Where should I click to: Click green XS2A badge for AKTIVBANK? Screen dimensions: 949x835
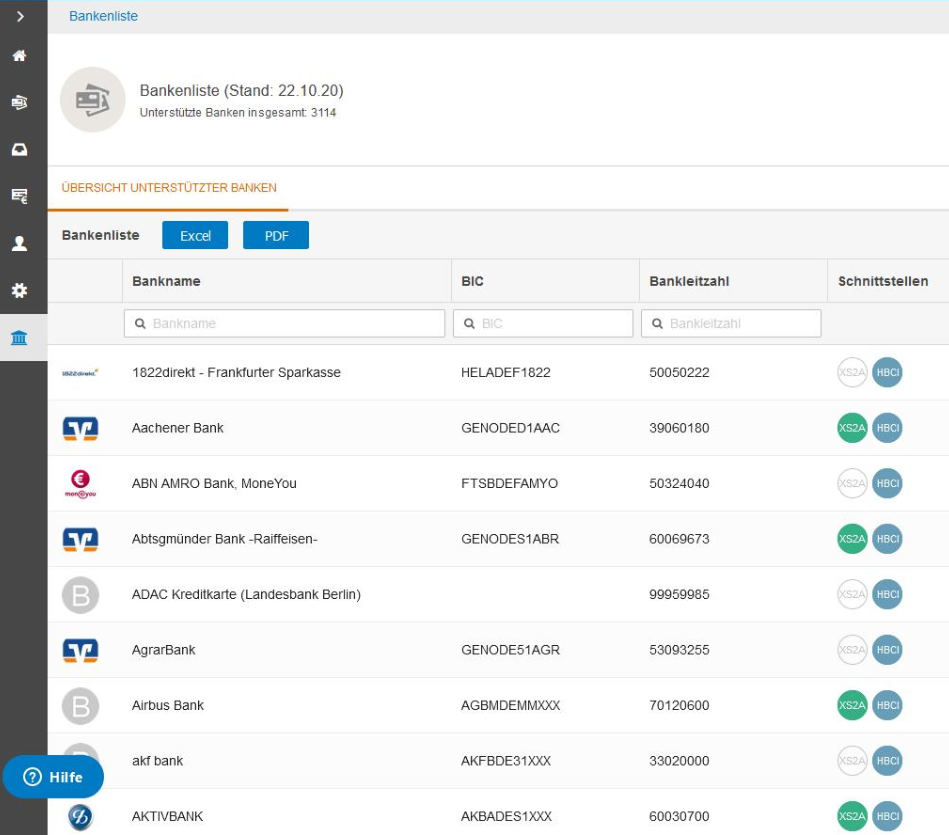852,816
